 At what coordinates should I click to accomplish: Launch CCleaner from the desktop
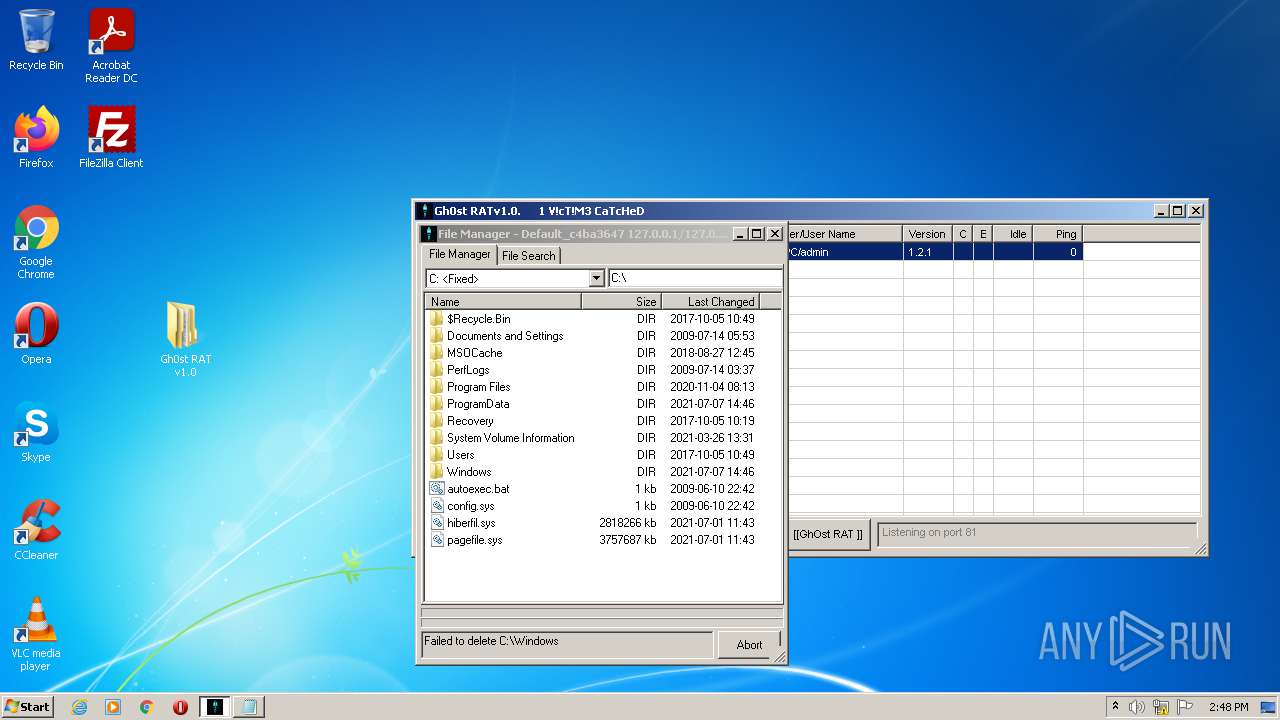pos(36,530)
